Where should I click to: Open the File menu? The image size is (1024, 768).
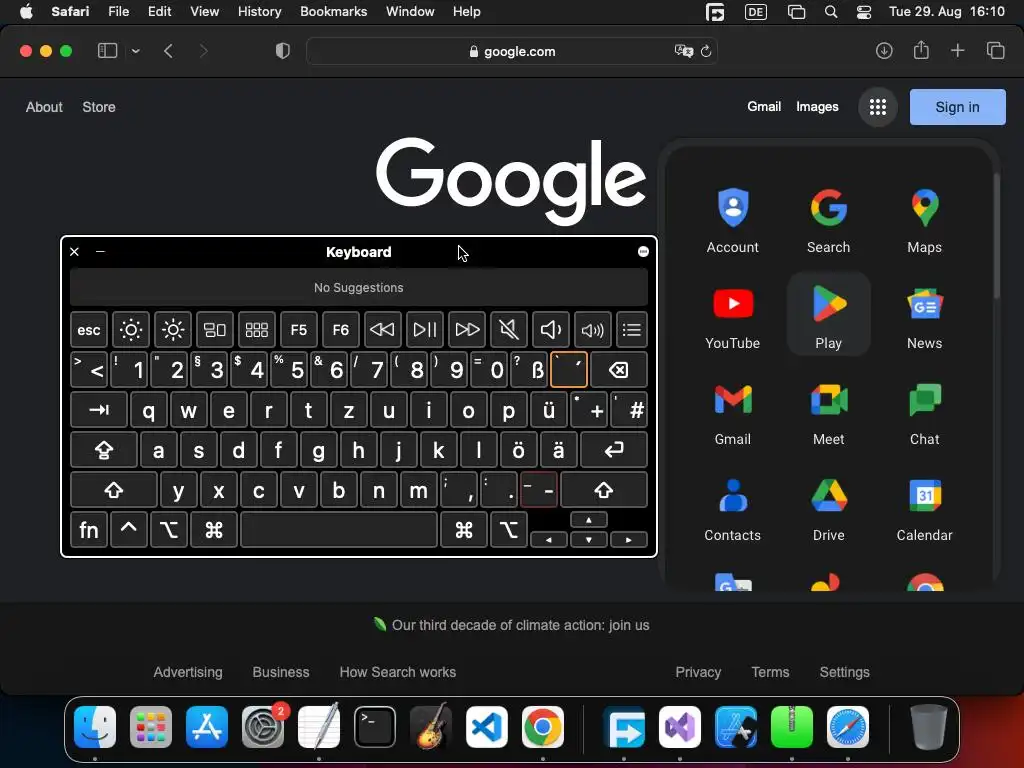pos(118,12)
